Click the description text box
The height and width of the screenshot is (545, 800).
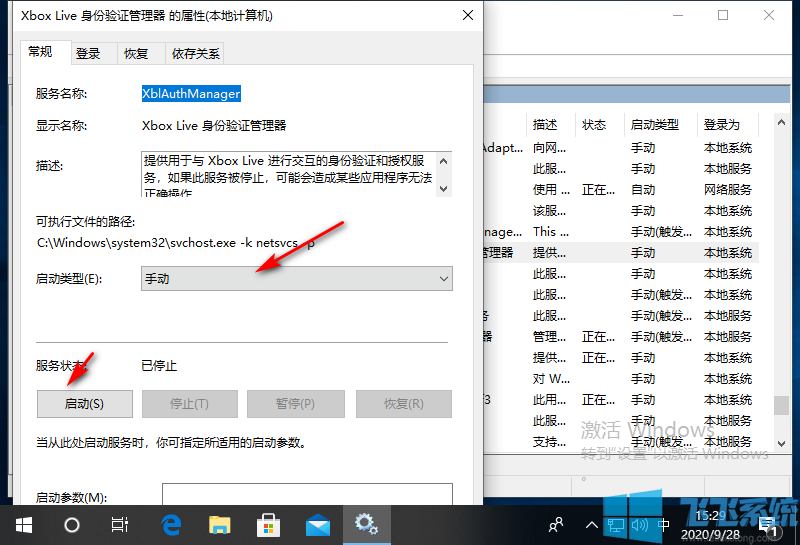point(290,174)
